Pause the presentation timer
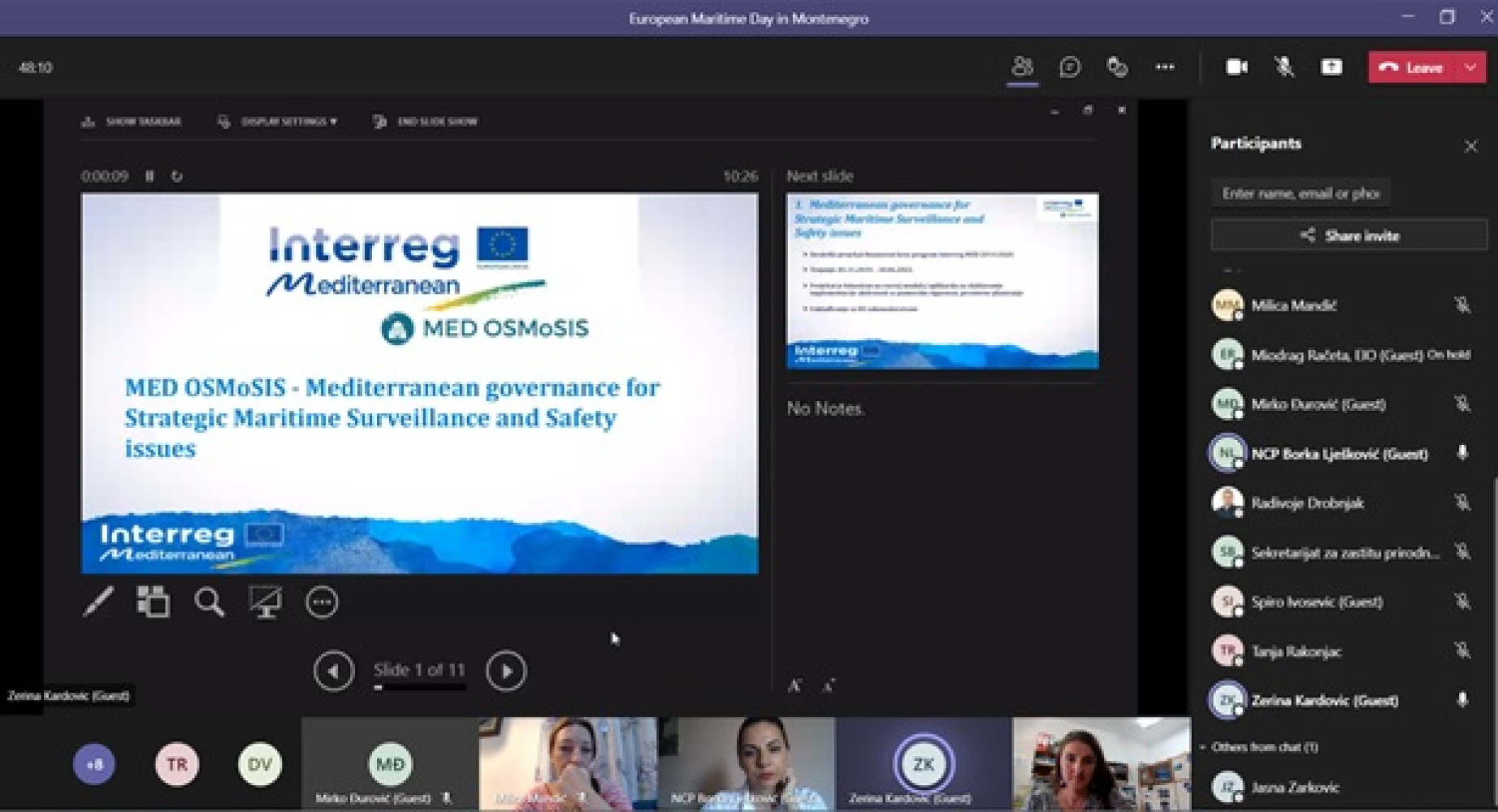The image size is (1498, 812). pos(149,175)
